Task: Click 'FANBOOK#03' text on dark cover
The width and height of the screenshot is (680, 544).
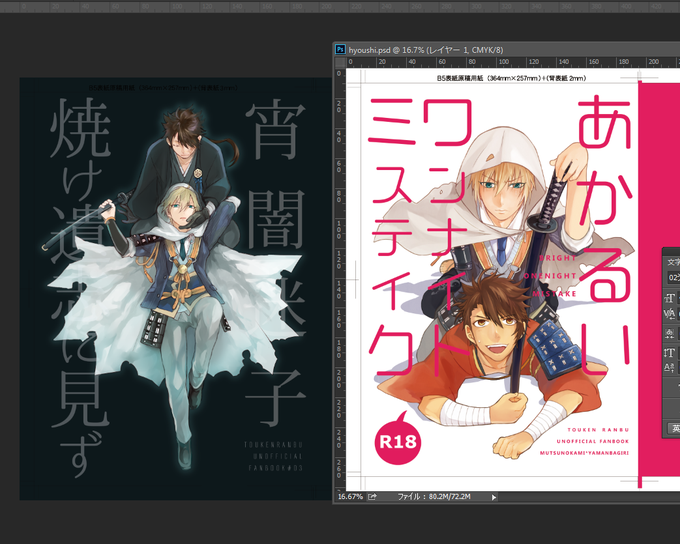Action: pyautogui.click(x=275, y=468)
